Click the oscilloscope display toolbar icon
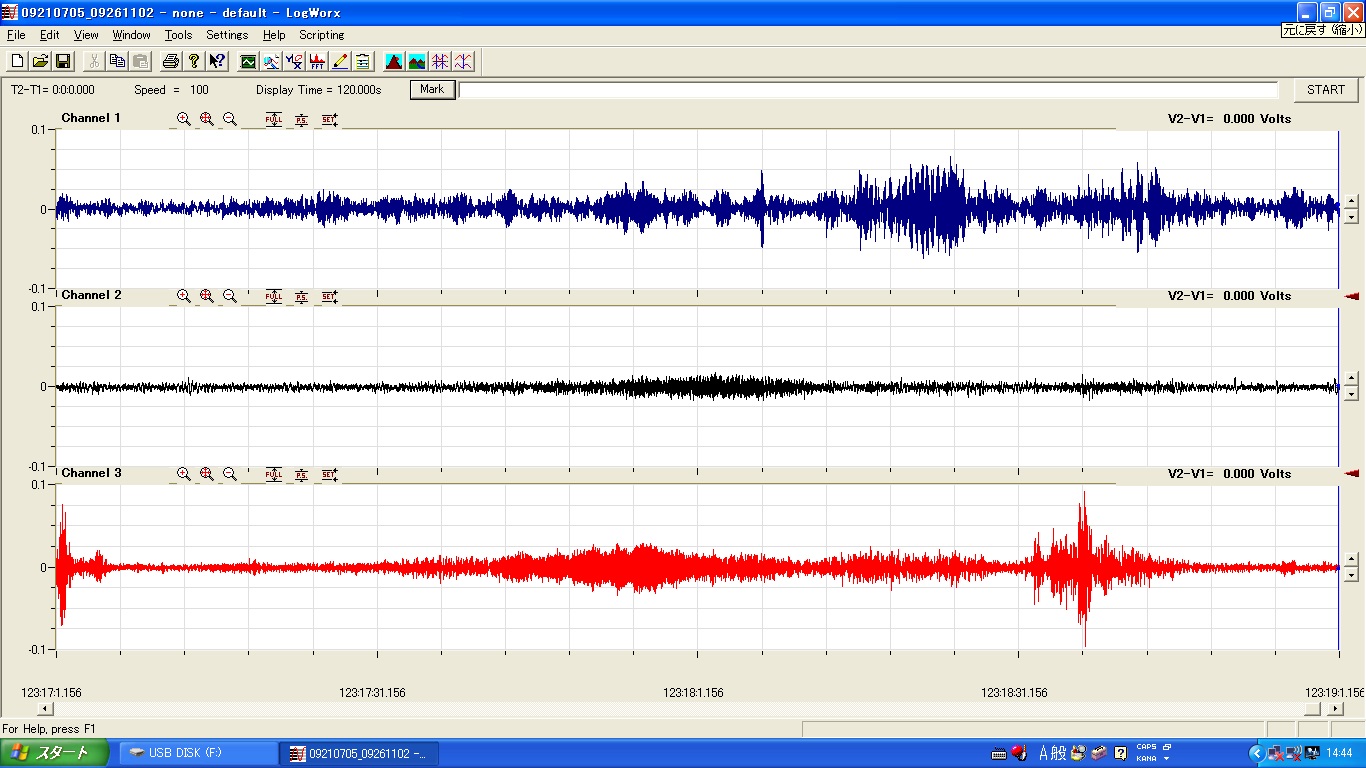Image resolution: width=1366 pixels, height=768 pixels. [248, 61]
